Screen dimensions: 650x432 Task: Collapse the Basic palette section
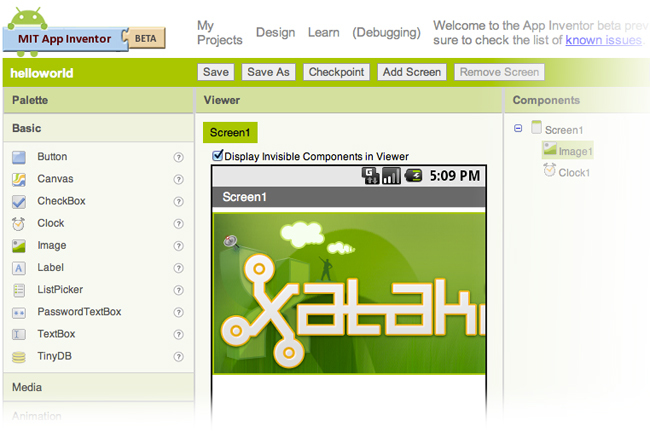tap(99, 128)
